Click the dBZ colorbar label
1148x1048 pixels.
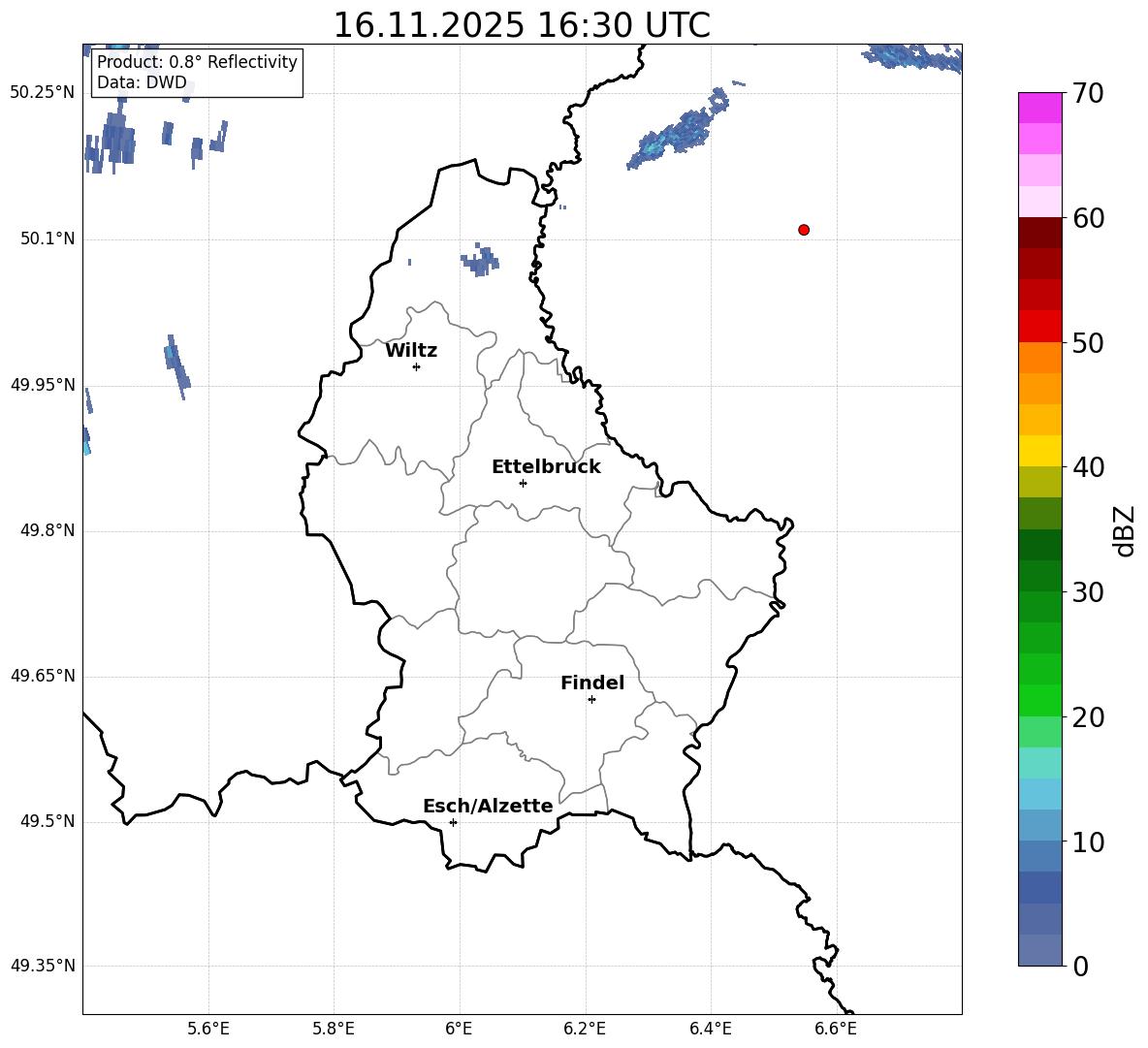click(x=1124, y=530)
